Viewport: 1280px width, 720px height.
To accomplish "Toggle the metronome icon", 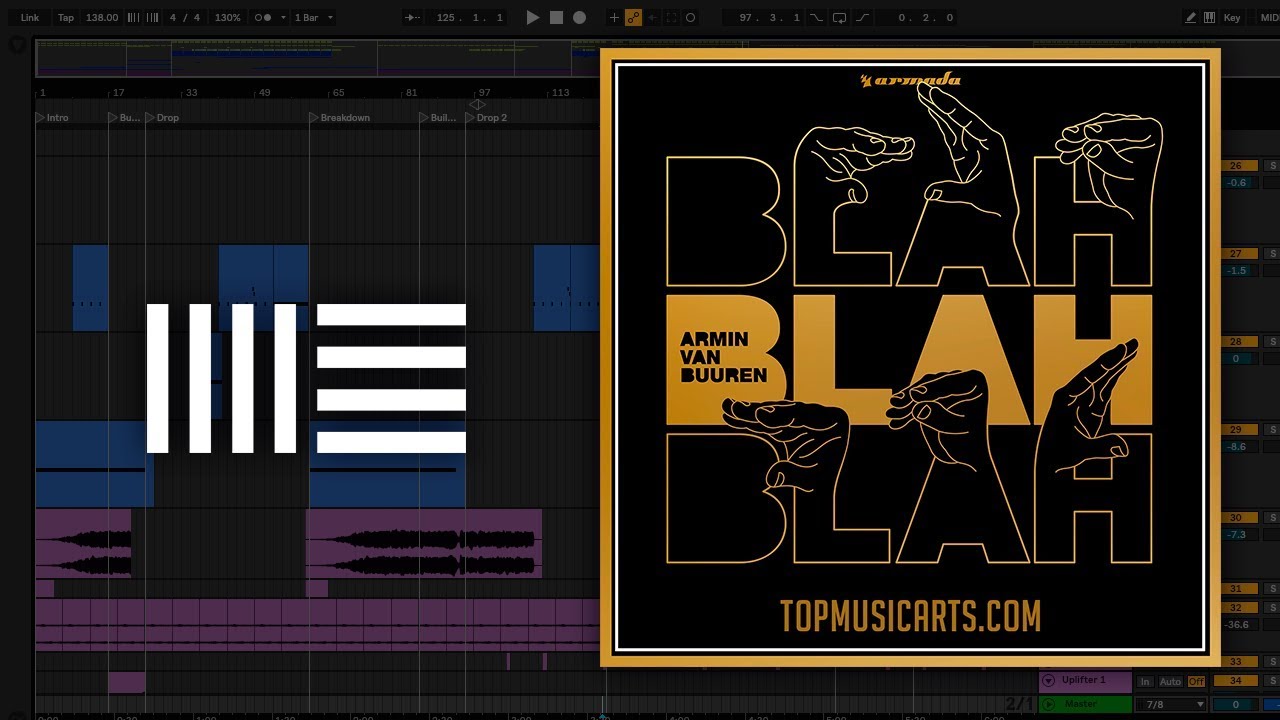I will 262,18.
